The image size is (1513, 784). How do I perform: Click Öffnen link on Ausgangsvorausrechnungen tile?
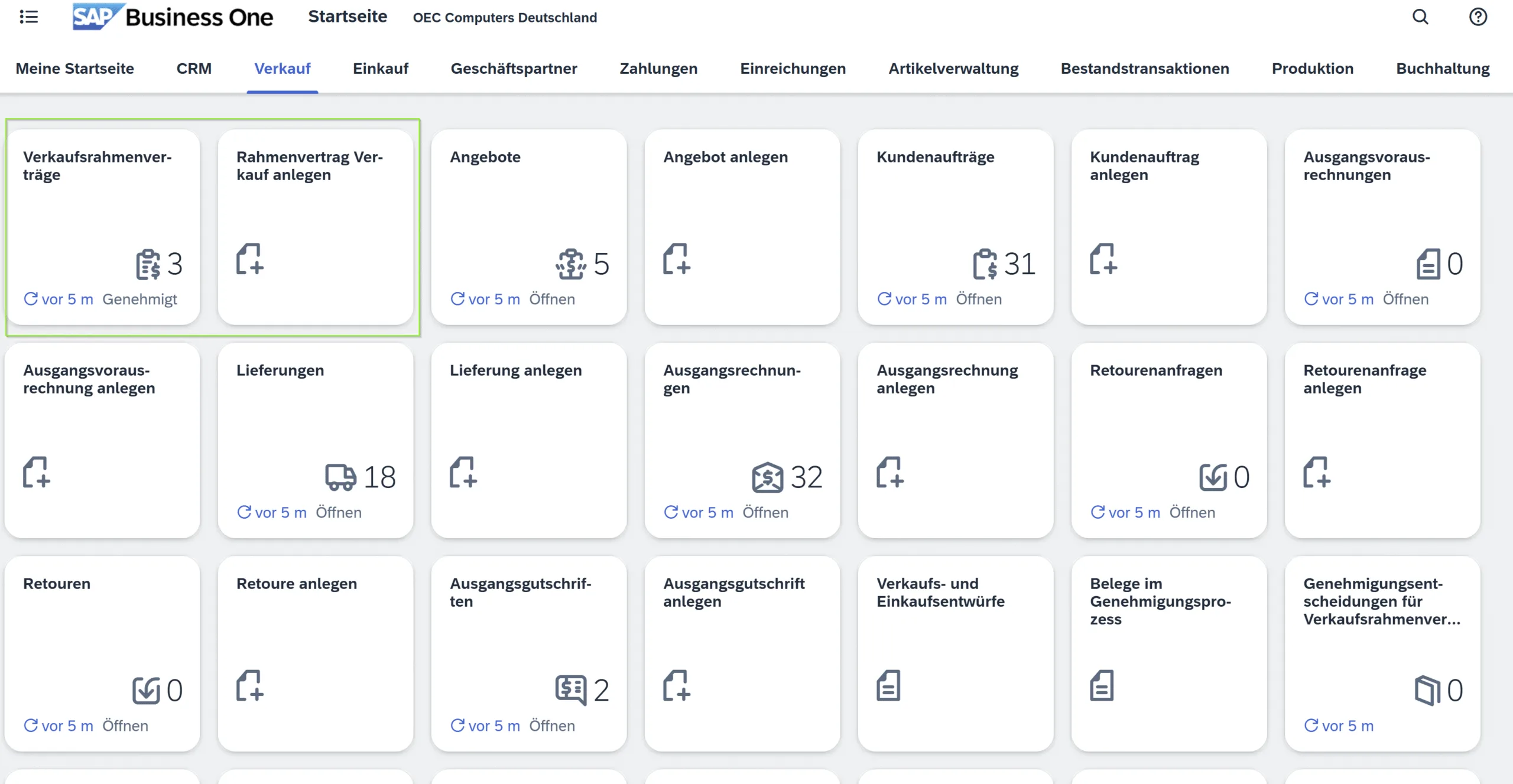[x=1405, y=299]
